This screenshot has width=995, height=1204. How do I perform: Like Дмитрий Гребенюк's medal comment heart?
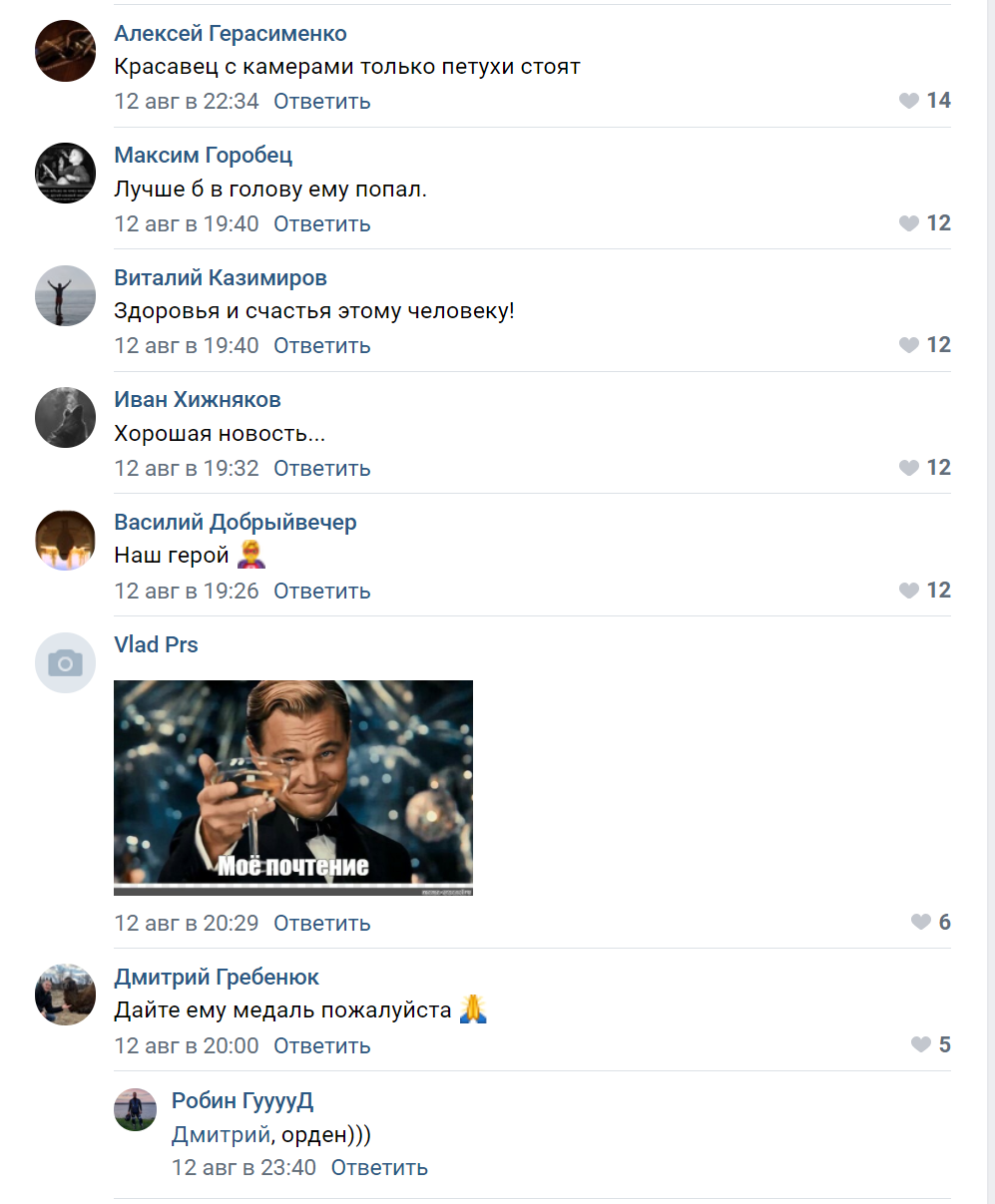pos(920,1045)
